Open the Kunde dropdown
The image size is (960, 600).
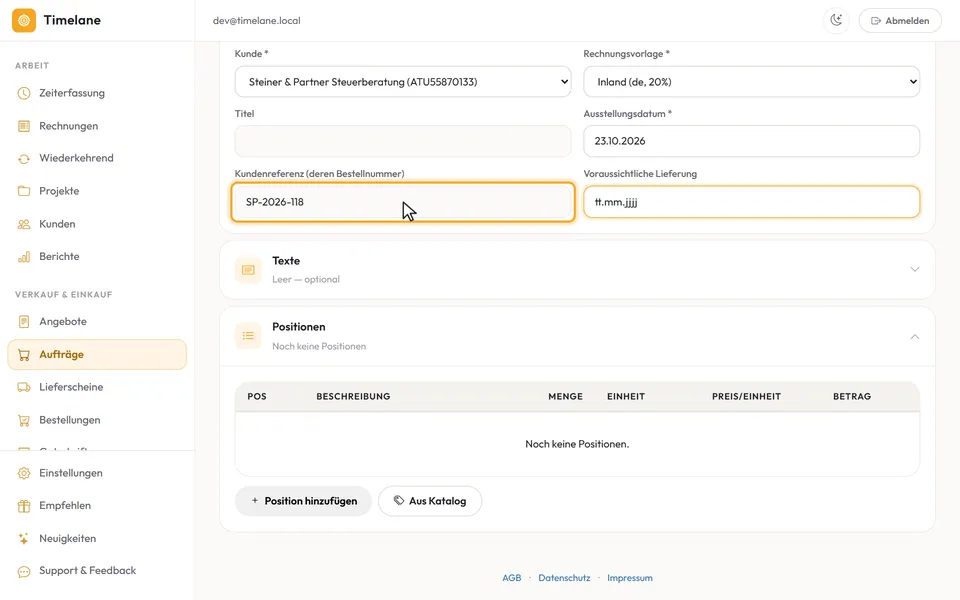(x=403, y=82)
